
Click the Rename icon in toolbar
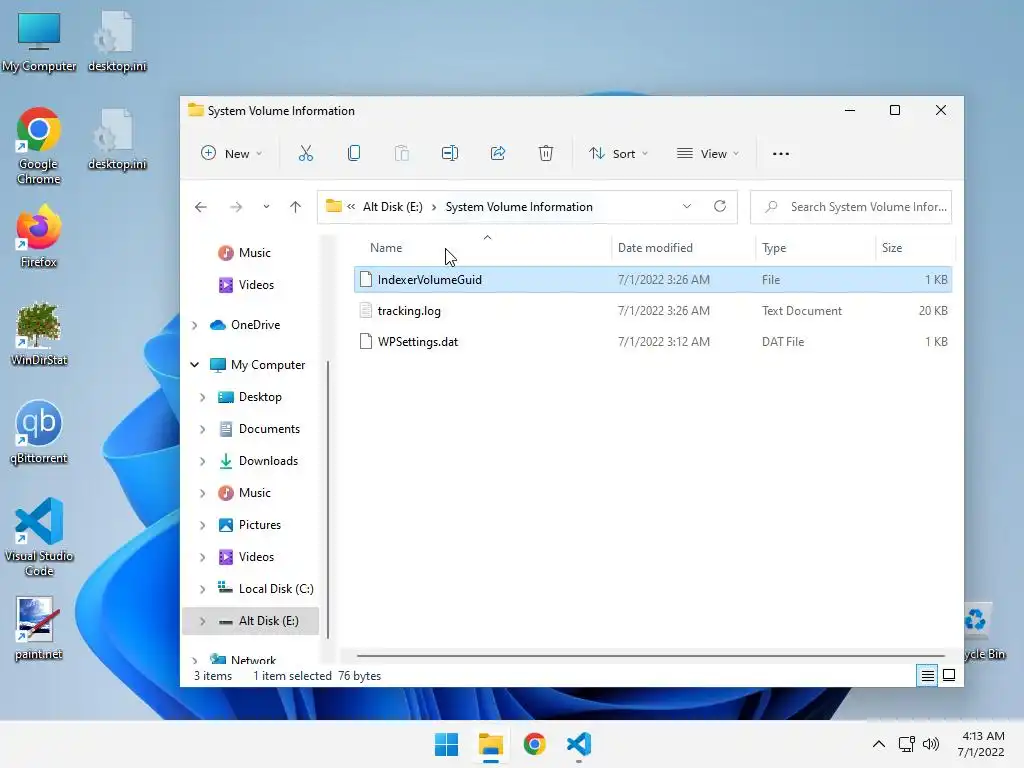(450, 153)
